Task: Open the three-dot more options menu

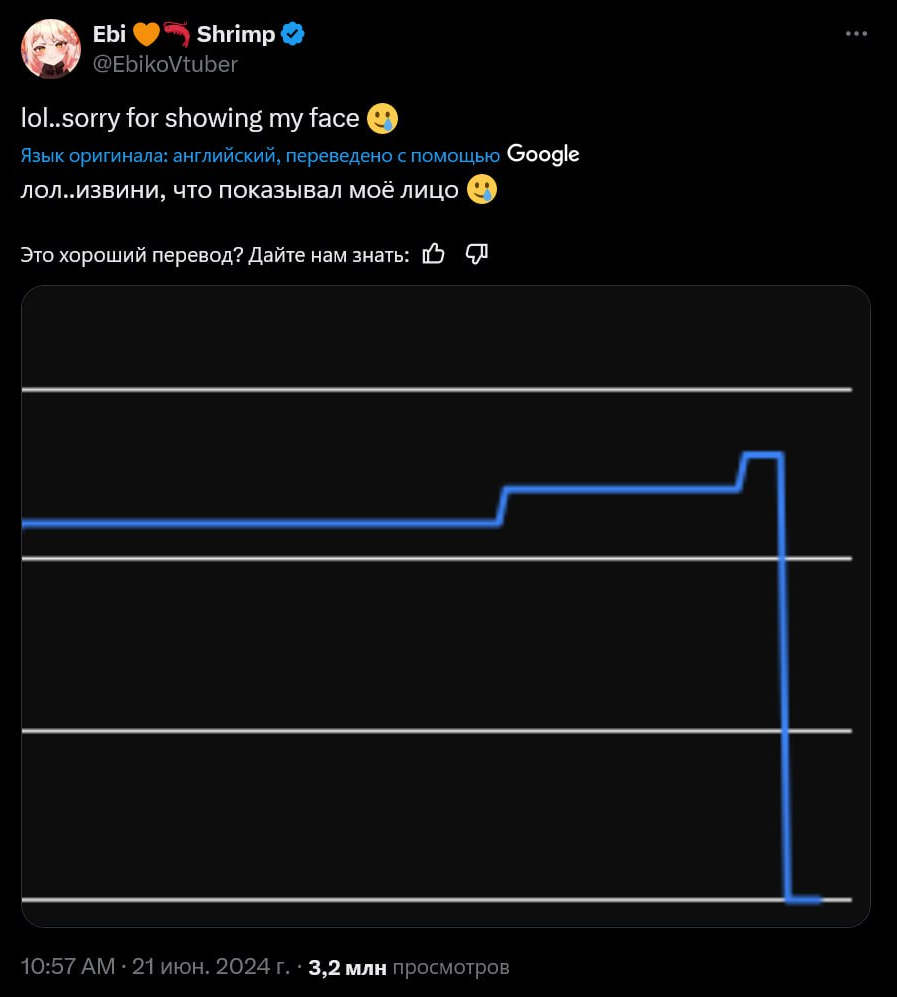Action: [856, 34]
